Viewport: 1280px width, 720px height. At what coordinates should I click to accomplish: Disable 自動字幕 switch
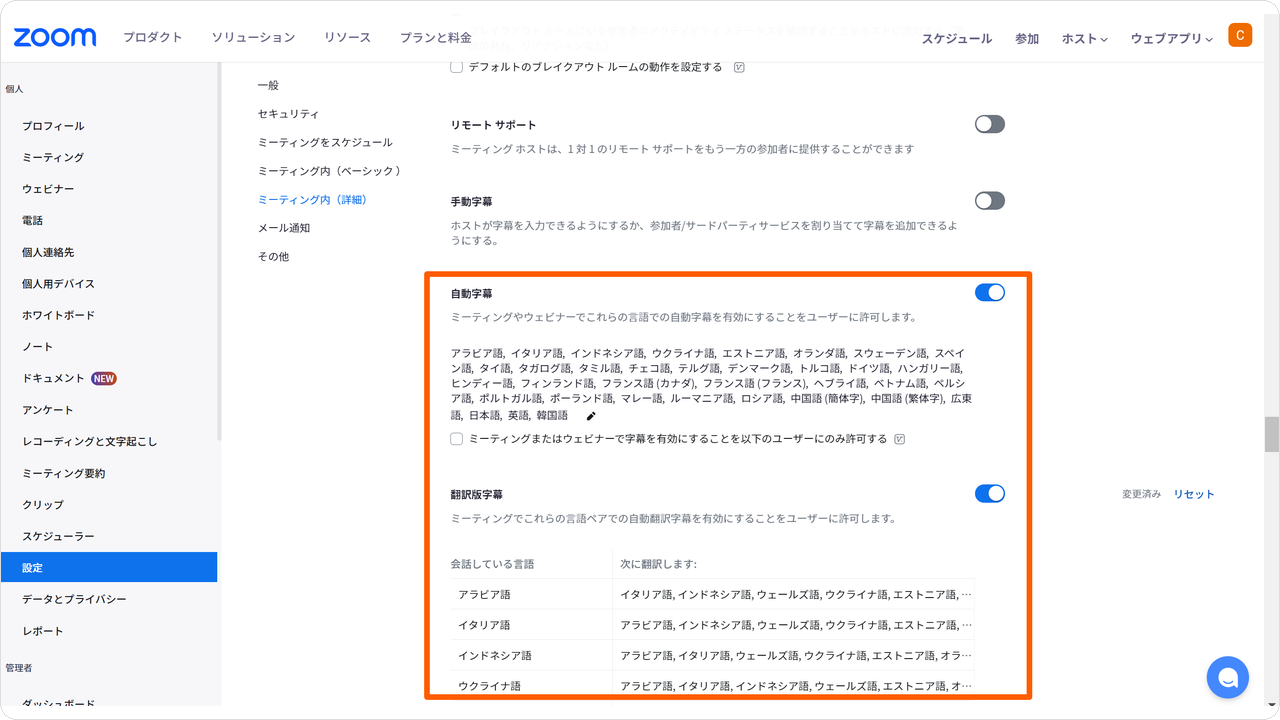pyautogui.click(x=990, y=292)
